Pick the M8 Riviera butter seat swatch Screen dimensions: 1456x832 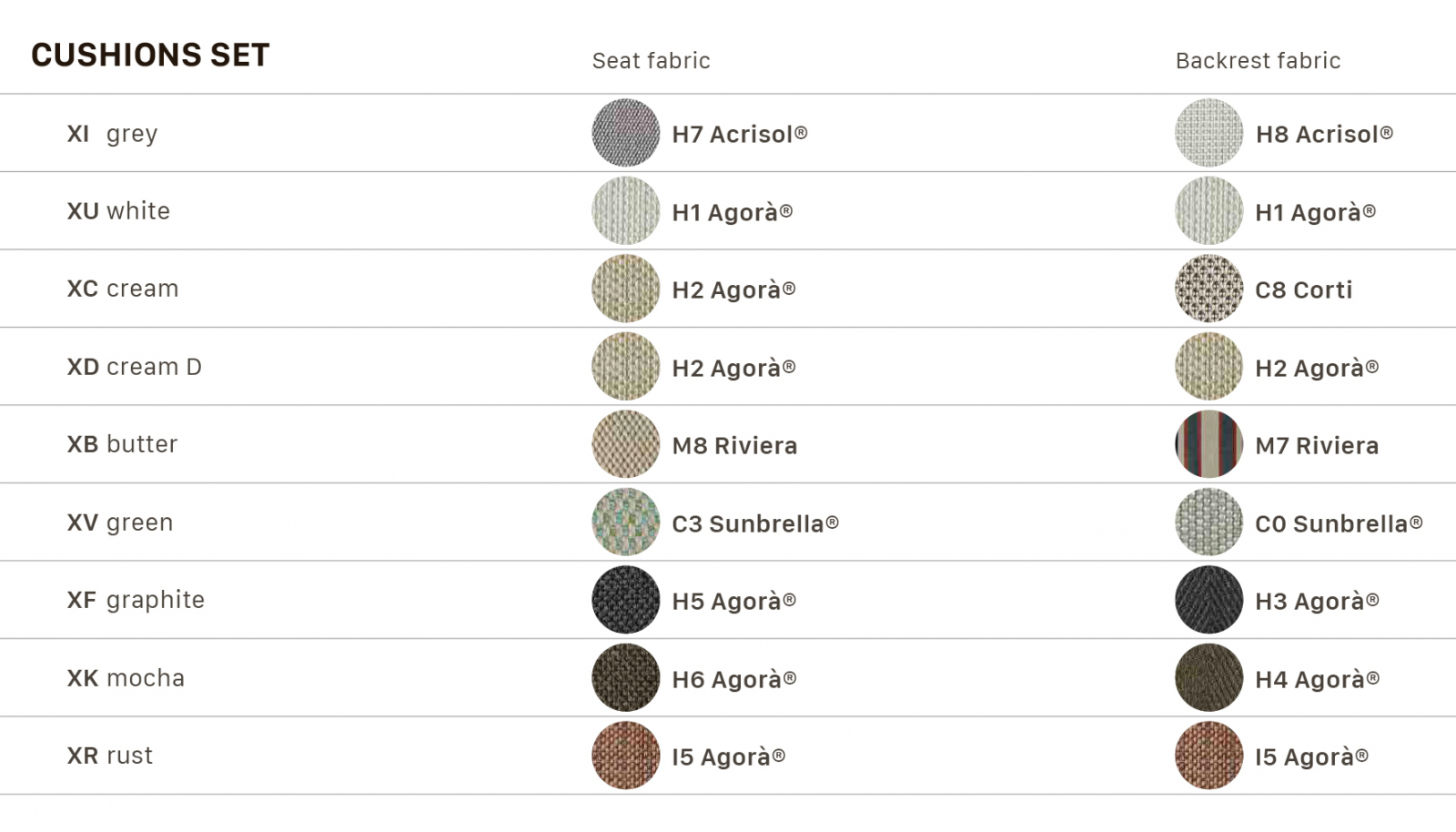(x=626, y=444)
